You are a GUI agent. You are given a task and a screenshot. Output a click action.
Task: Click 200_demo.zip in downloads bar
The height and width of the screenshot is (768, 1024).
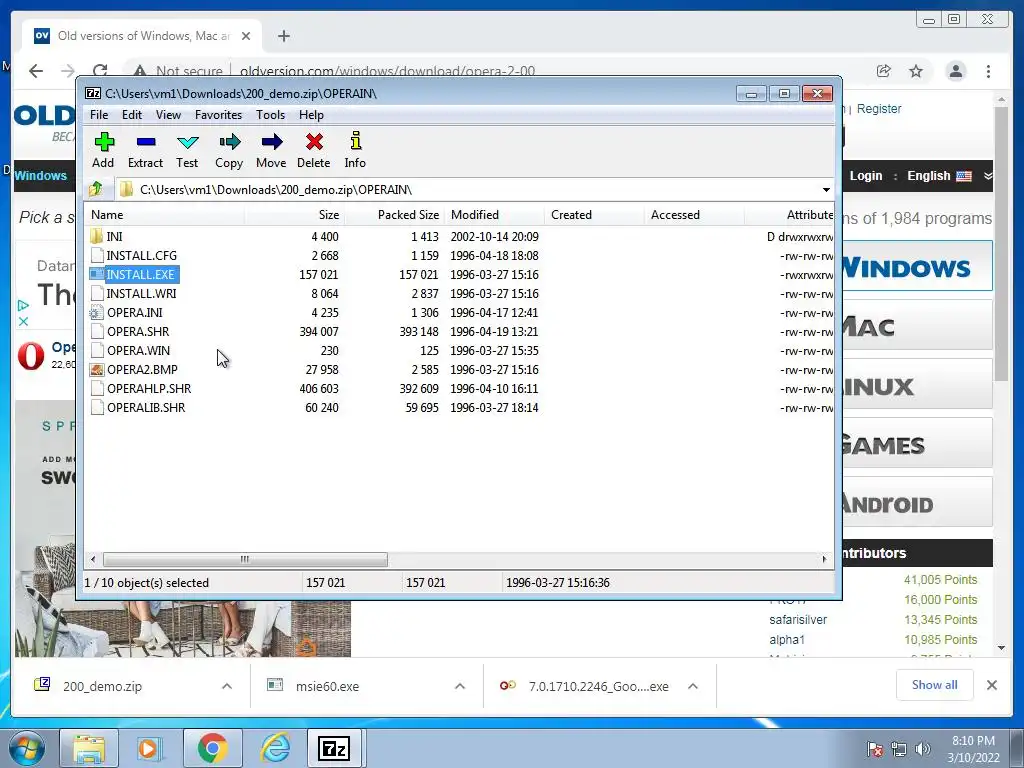[103, 686]
